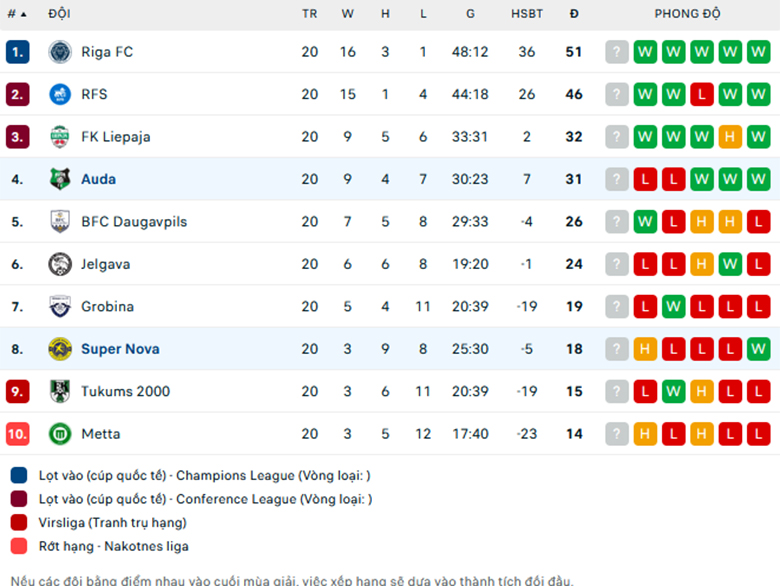Click the blue Champions League legend swatch
This screenshot has height=586, width=780.
pos(19,475)
